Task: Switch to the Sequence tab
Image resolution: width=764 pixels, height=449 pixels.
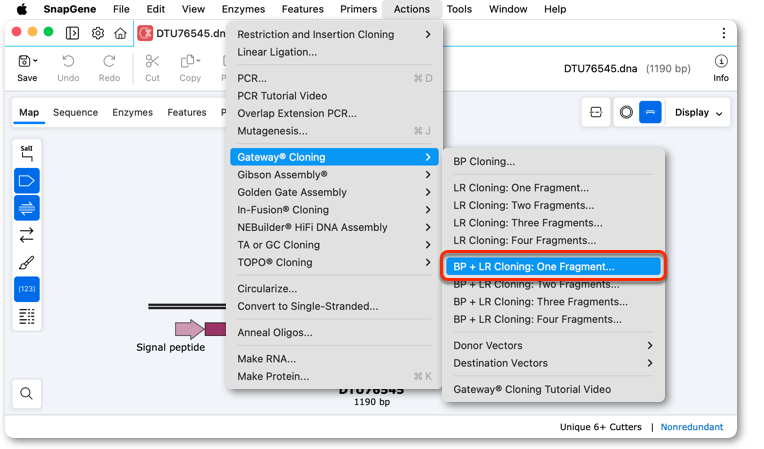Action: point(76,112)
